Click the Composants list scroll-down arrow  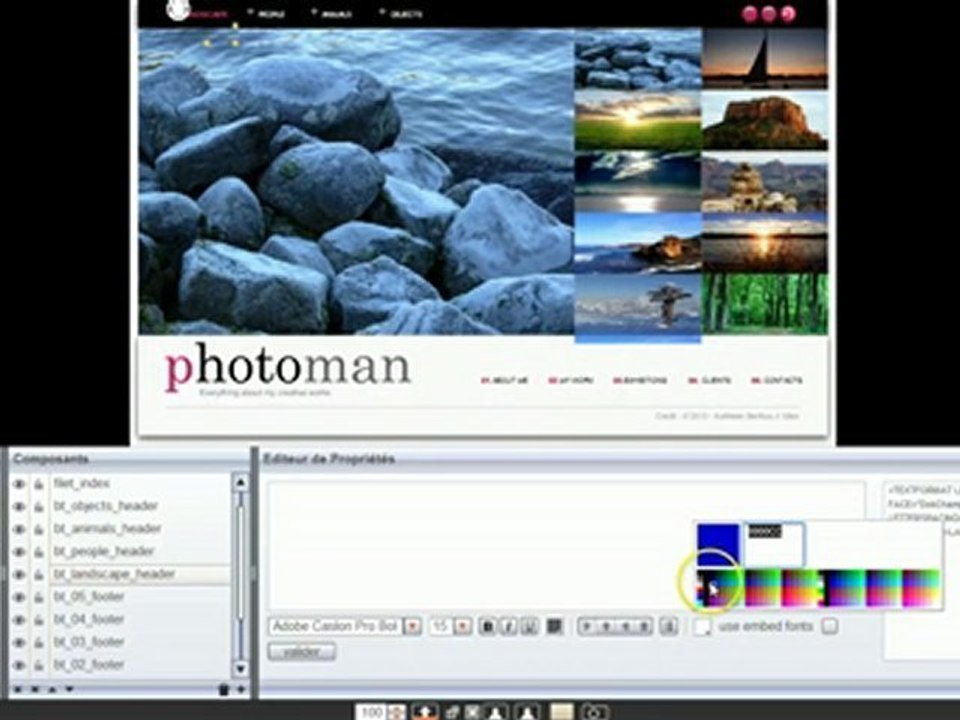(x=241, y=668)
